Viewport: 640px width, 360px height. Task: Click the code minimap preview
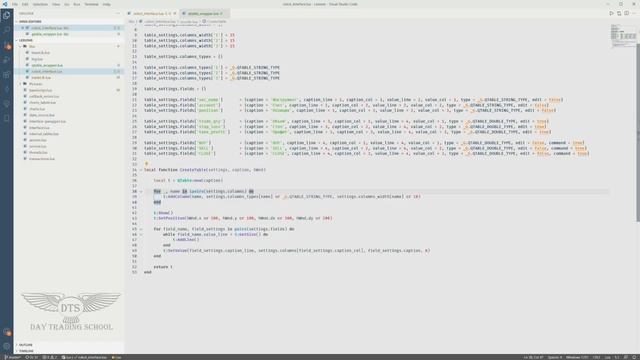click(623, 36)
